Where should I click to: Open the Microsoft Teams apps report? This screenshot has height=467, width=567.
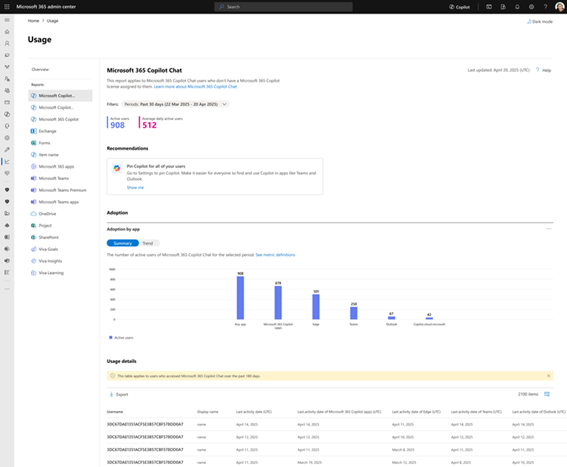tap(60, 202)
